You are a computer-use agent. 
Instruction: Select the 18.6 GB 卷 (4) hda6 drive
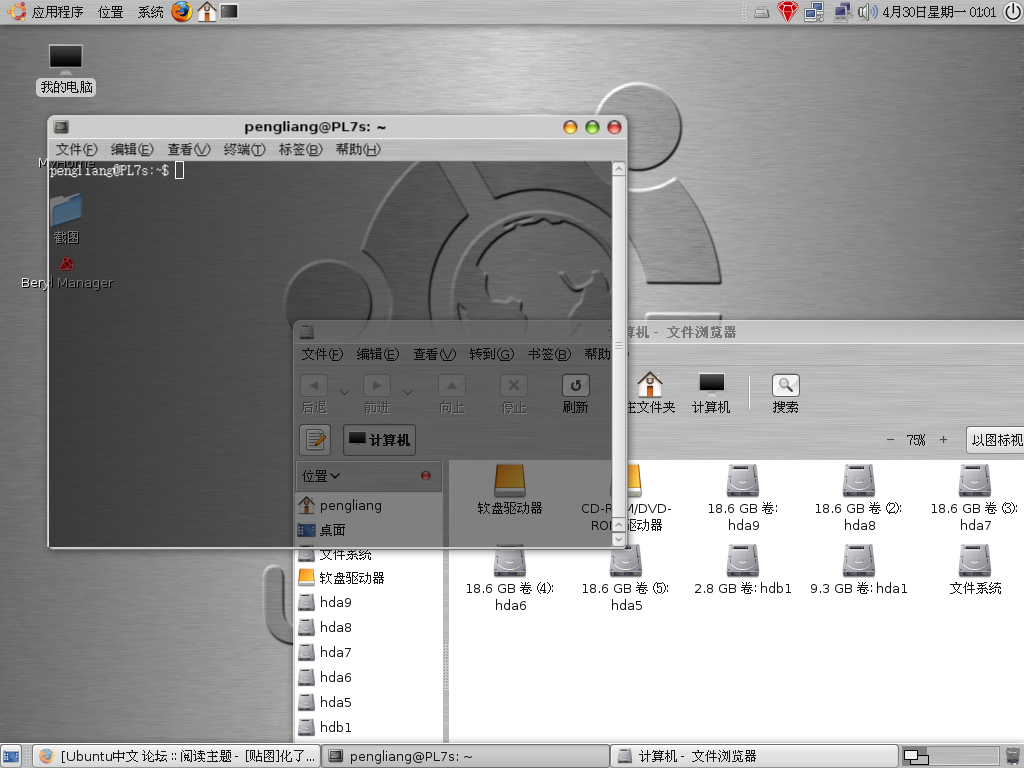[510, 578]
